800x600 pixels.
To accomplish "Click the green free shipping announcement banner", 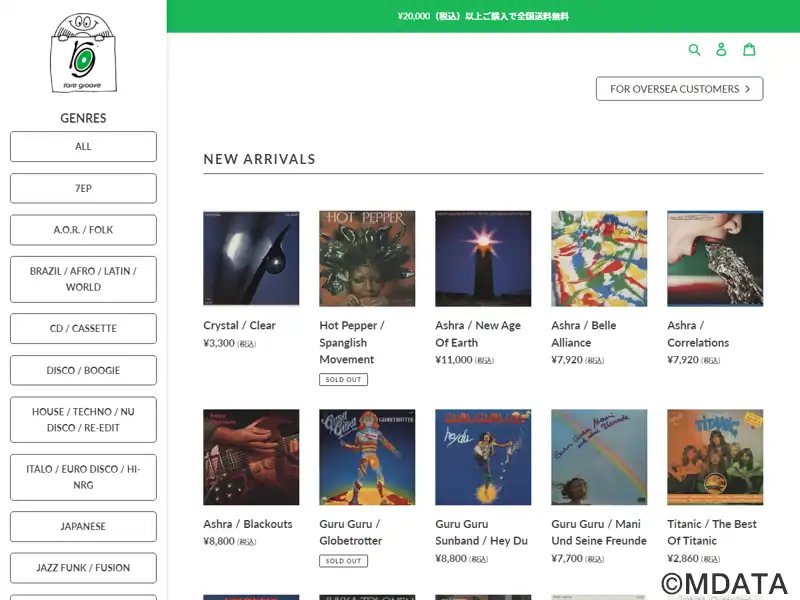I will click(483, 16).
